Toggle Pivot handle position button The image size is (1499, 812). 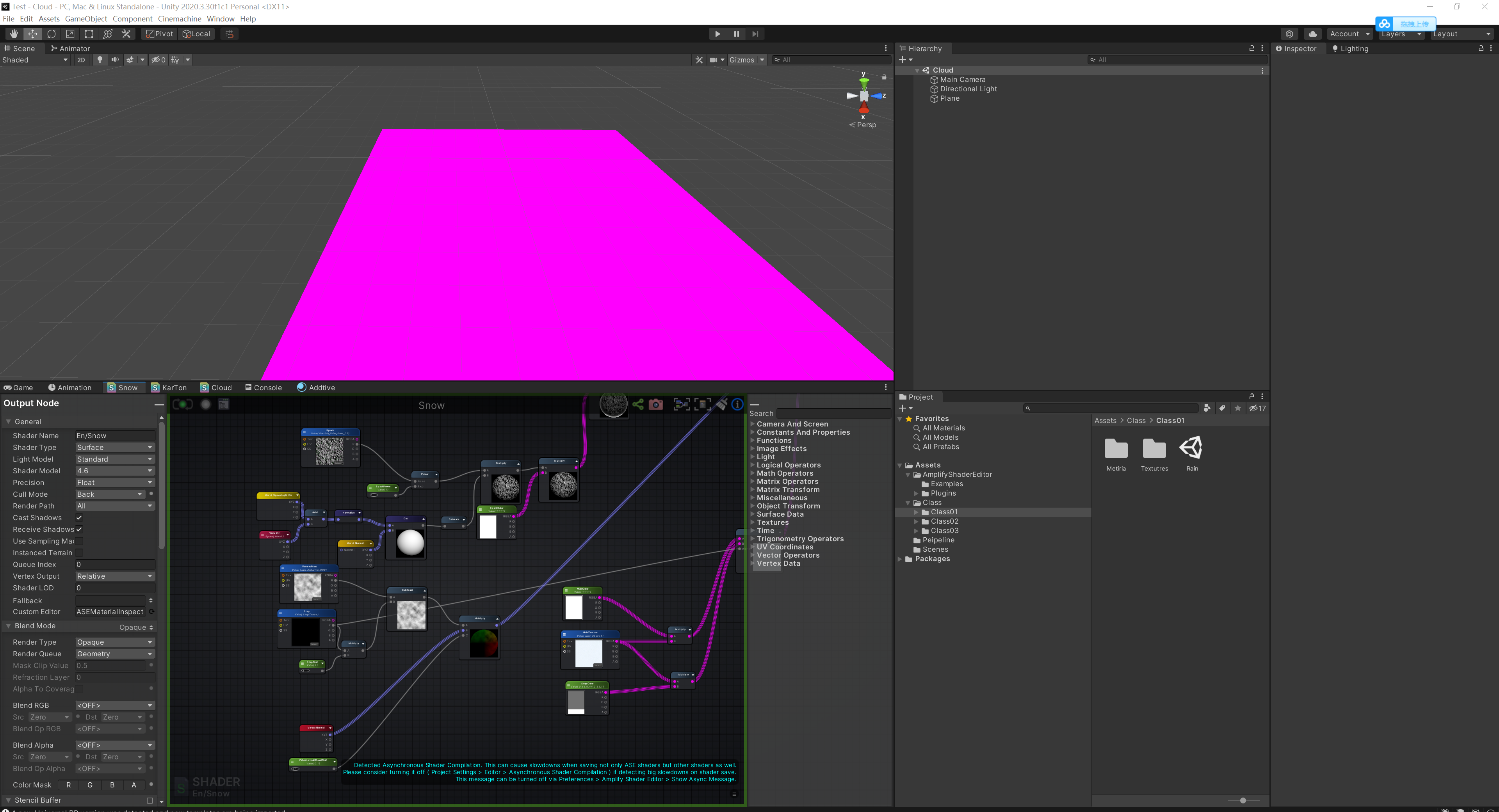(x=159, y=34)
